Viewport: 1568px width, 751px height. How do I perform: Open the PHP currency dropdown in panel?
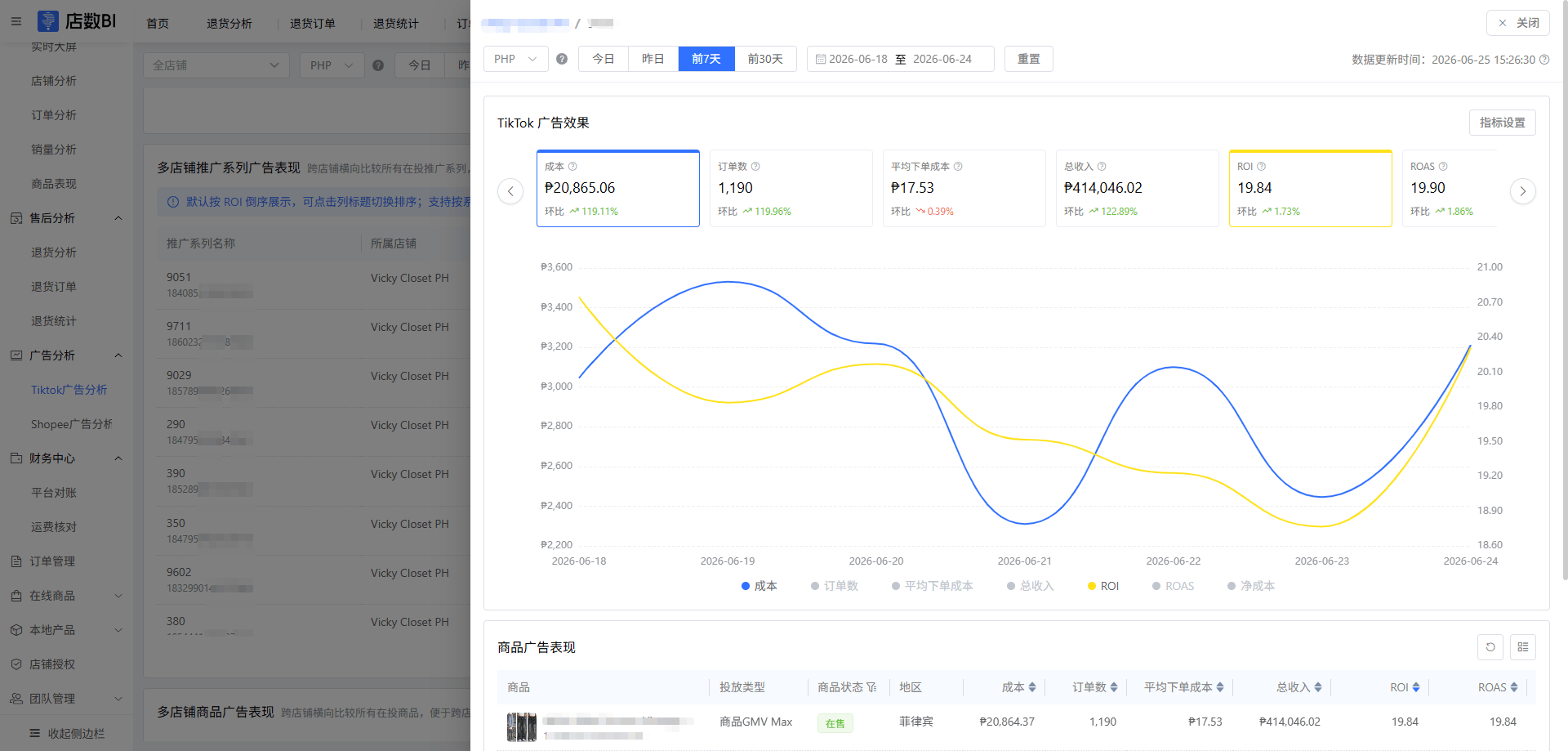point(516,59)
